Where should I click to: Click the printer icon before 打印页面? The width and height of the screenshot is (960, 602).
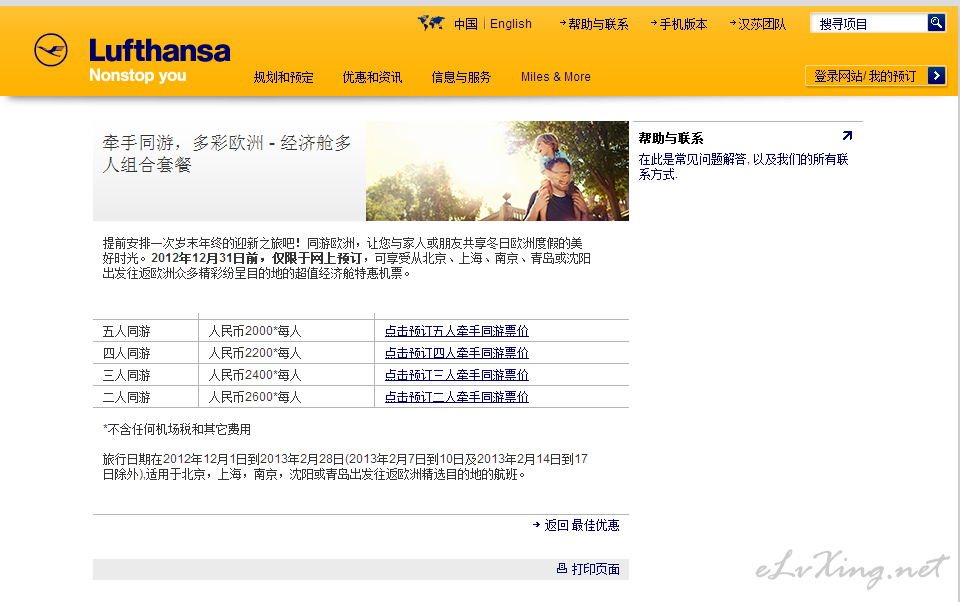561,568
